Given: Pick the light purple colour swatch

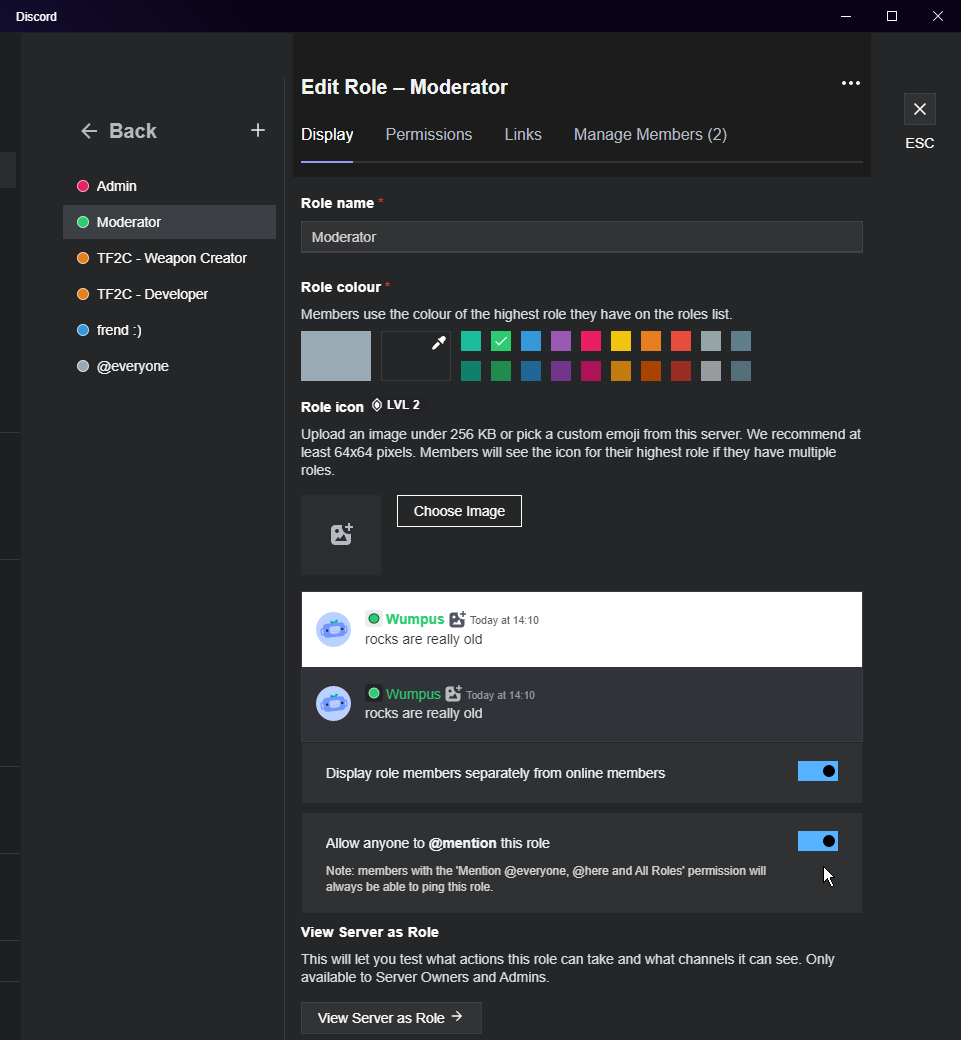Looking at the screenshot, I should coord(561,342).
